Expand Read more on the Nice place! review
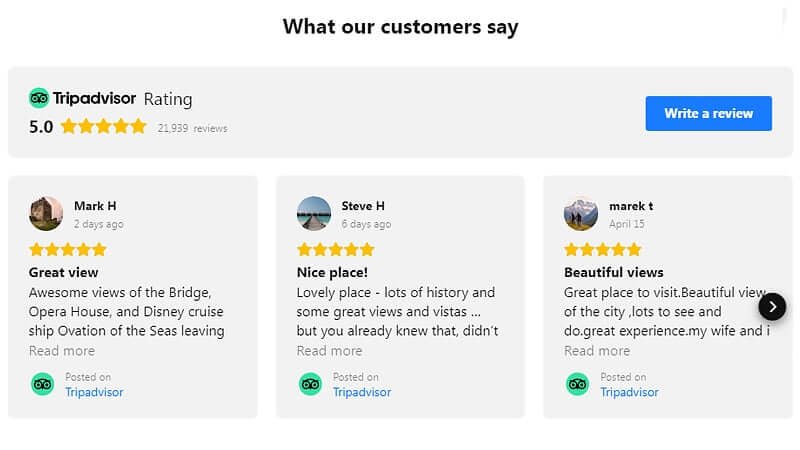 (x=329, y=351)
